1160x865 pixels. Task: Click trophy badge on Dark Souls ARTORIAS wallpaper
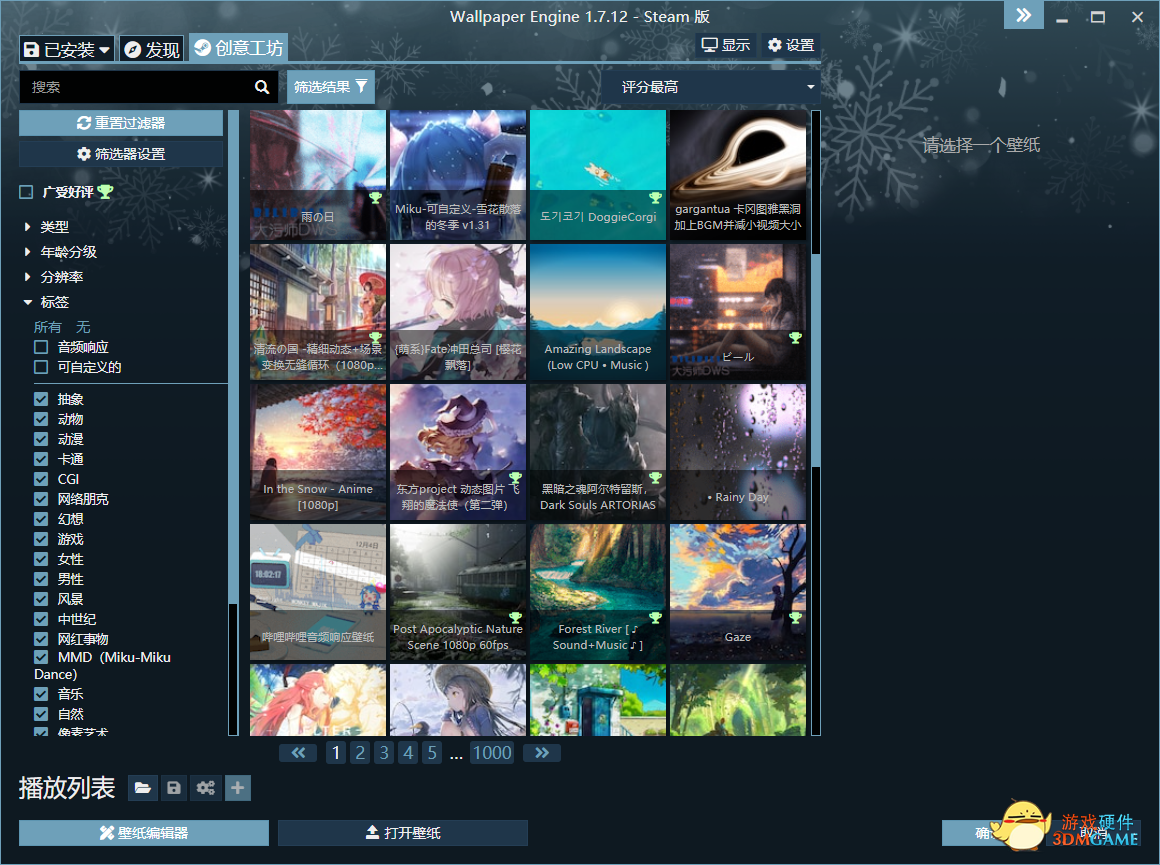click(x=655, y=477)
